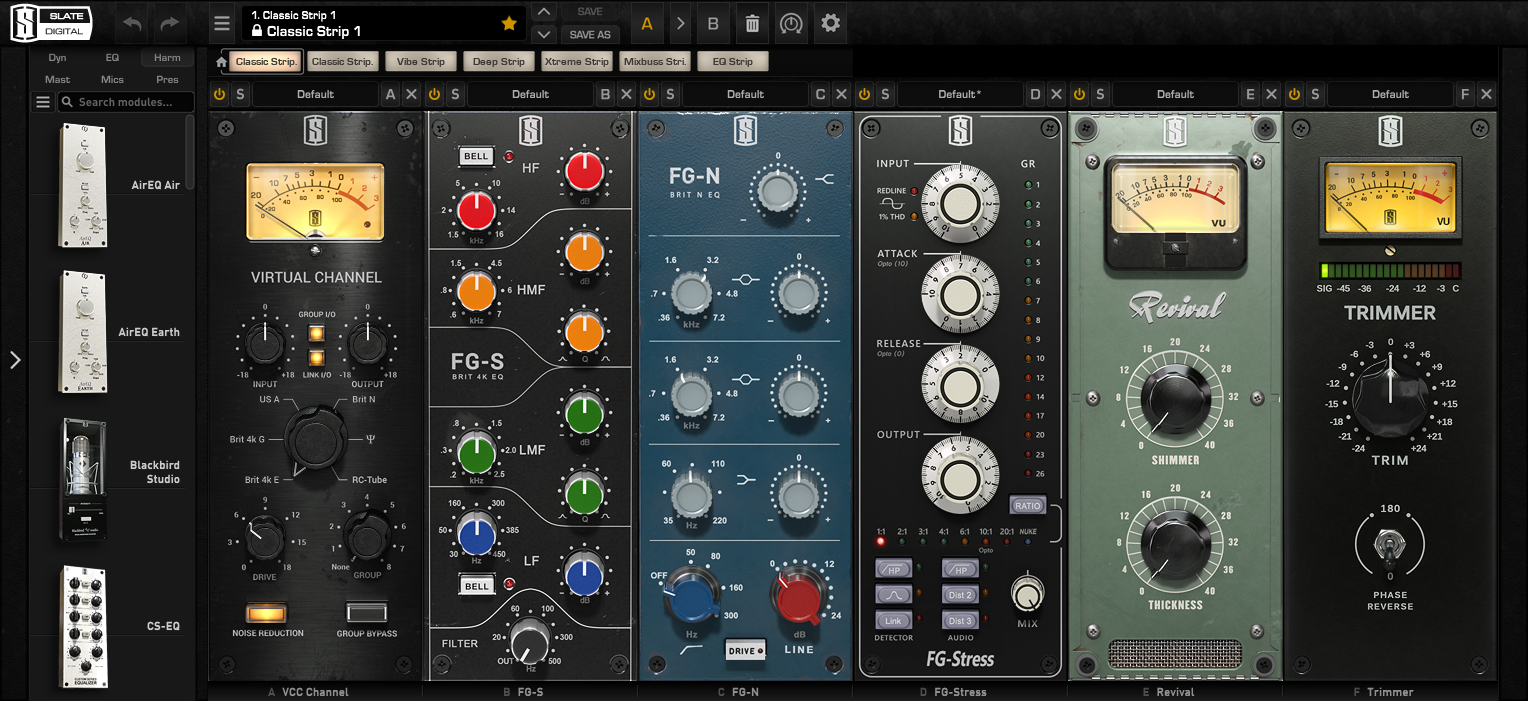Click Slate Digital logo
The height and width of the screenshot is (701, 1528).
[51, 23]
